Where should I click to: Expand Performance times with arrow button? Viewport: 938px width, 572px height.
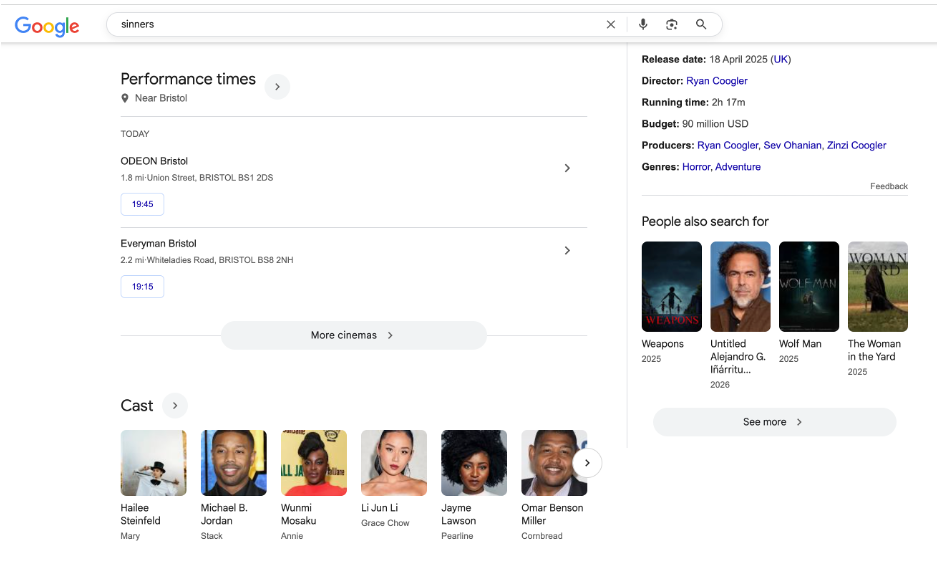click(x=278, y=87)
